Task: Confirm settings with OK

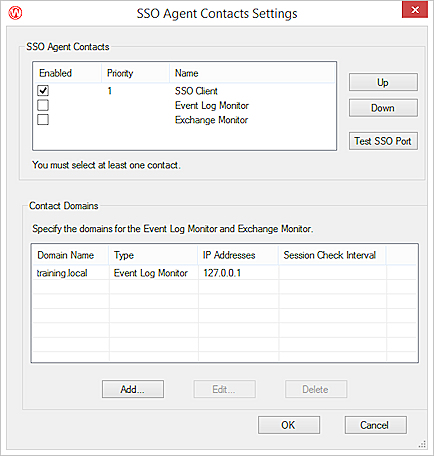Action: point(289,425)
